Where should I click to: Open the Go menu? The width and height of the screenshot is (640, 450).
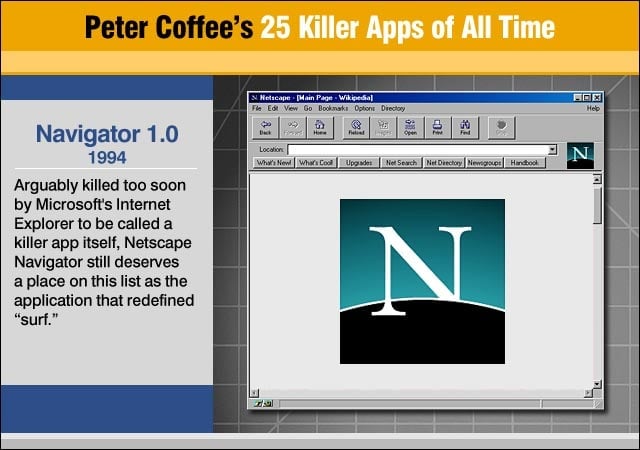(x=308, y=108)
